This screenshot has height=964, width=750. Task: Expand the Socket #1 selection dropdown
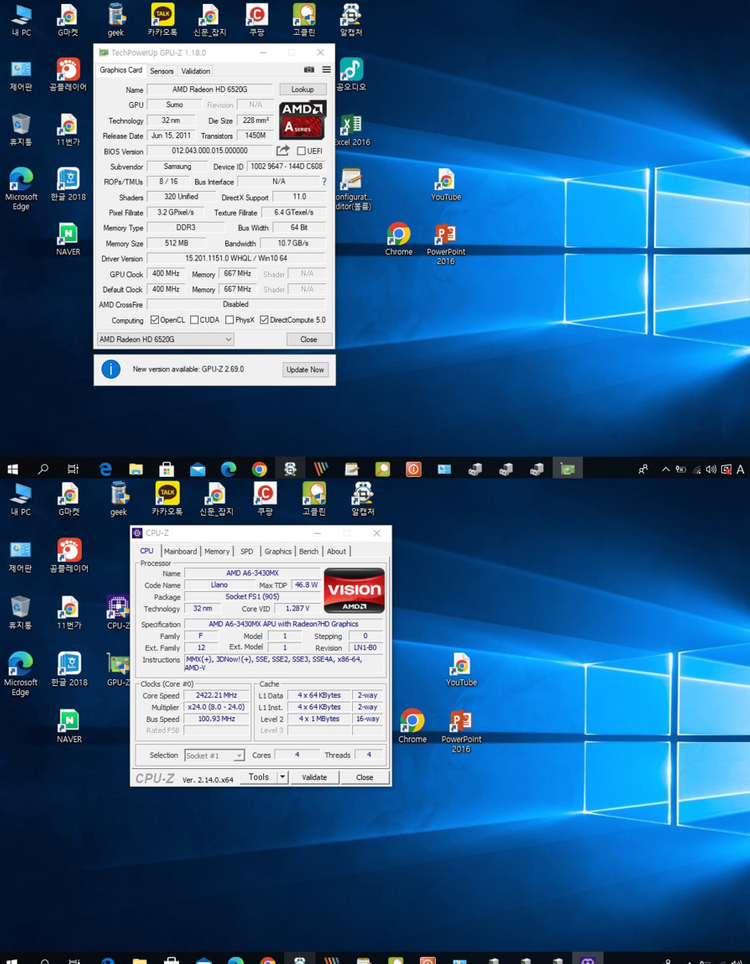click(x=239, y=755)
